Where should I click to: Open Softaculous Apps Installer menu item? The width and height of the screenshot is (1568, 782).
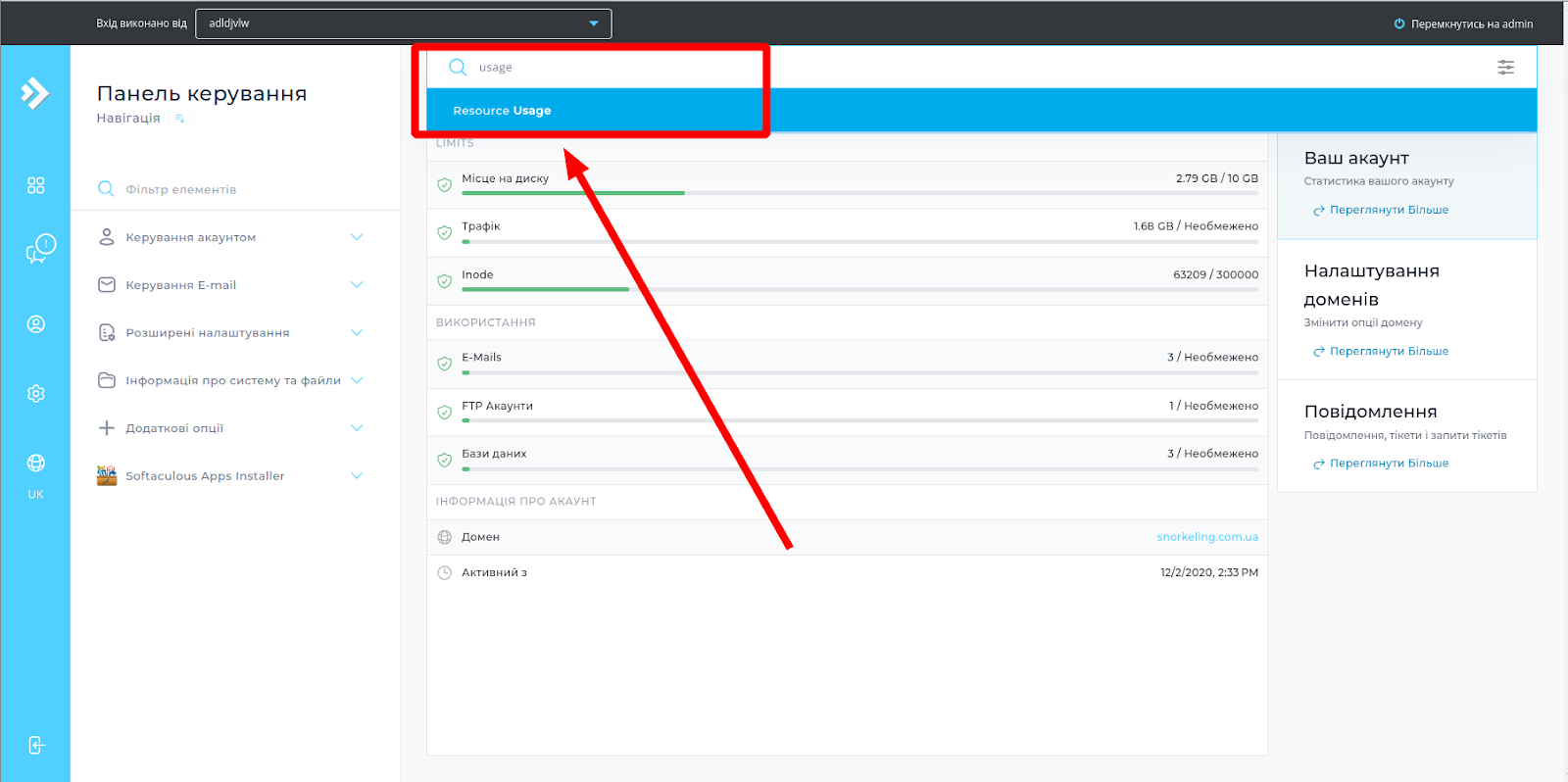point(205,476)
